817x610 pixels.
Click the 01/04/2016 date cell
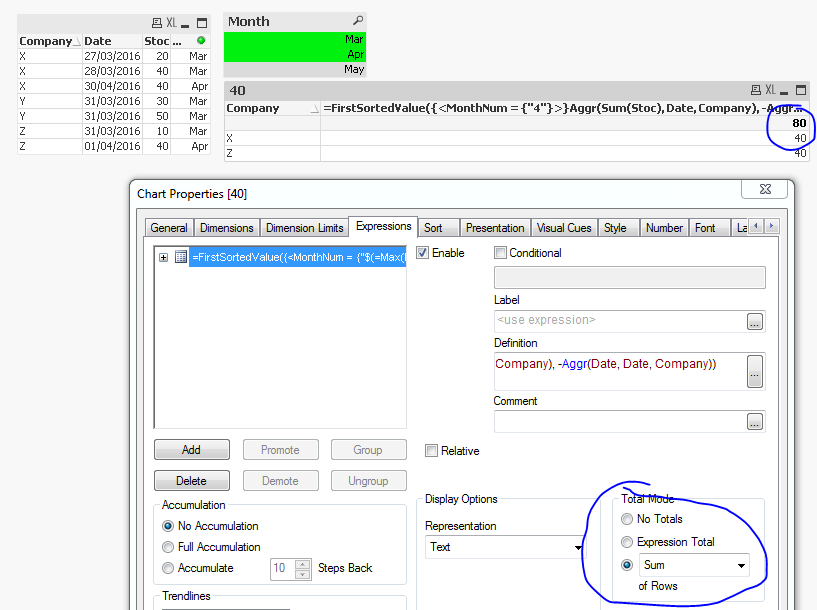pyautogui.click(x=113, y=146)
